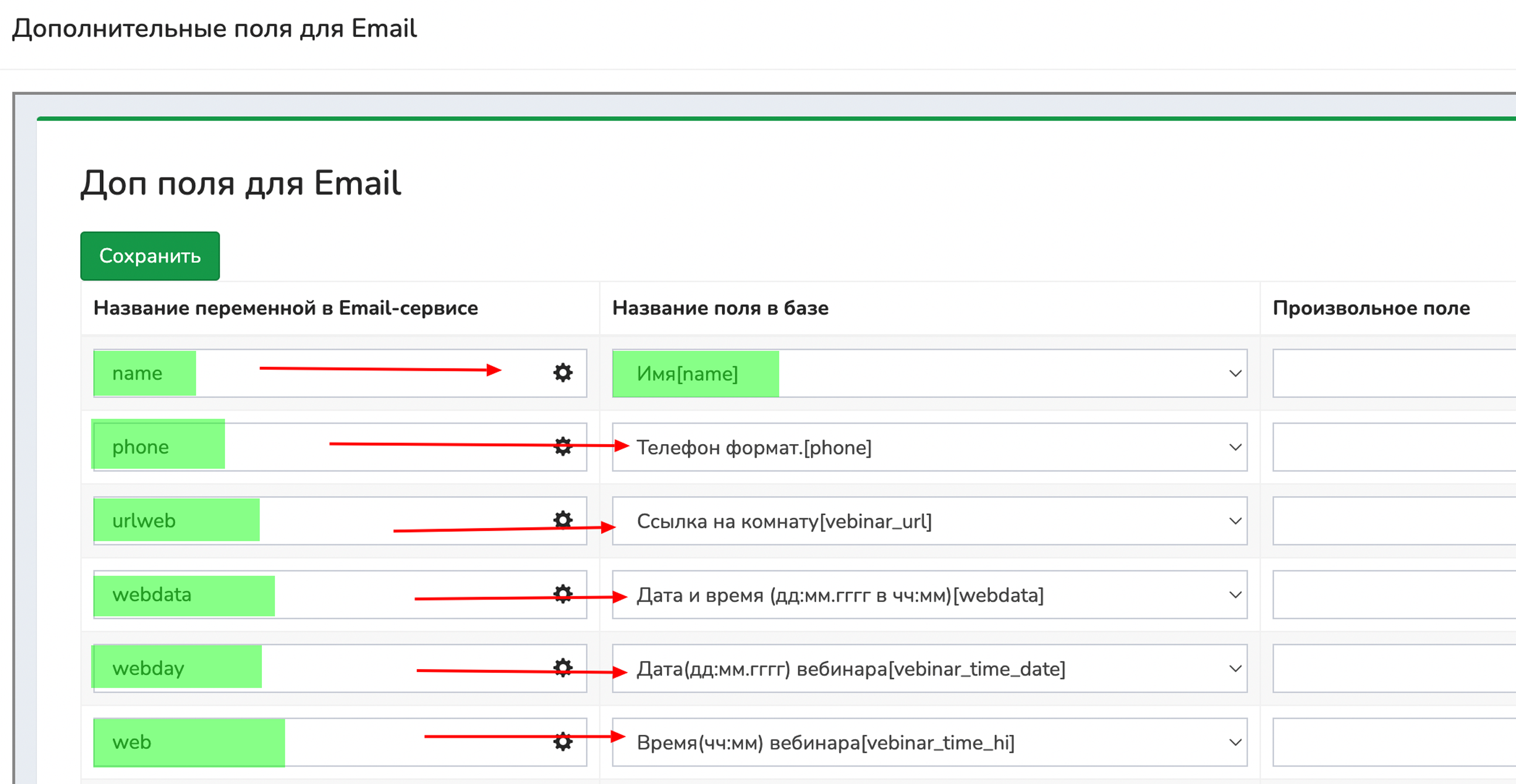Image resolution: width=1516 pixels, height=784 pixels.
Task: Click the gear icon in the name row
Action: point(563,373)
